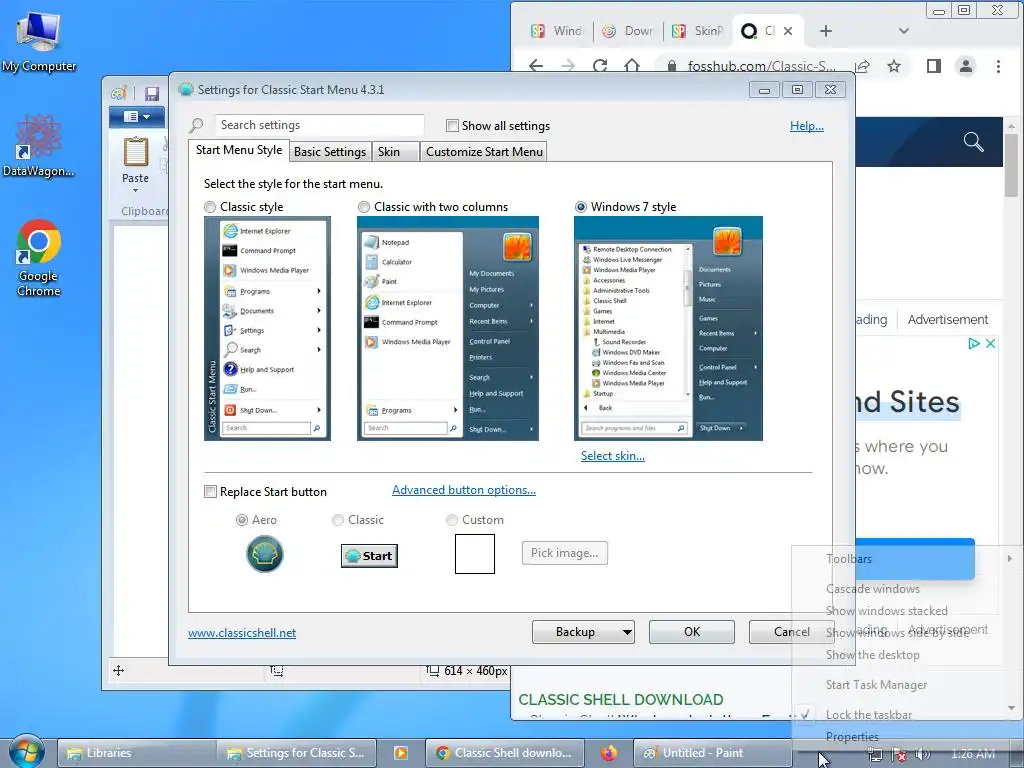Screen dimensions: 1024x768
Task: Open Customize Start Menu tab
Action: pyautogui.click(x=484, y=152)
